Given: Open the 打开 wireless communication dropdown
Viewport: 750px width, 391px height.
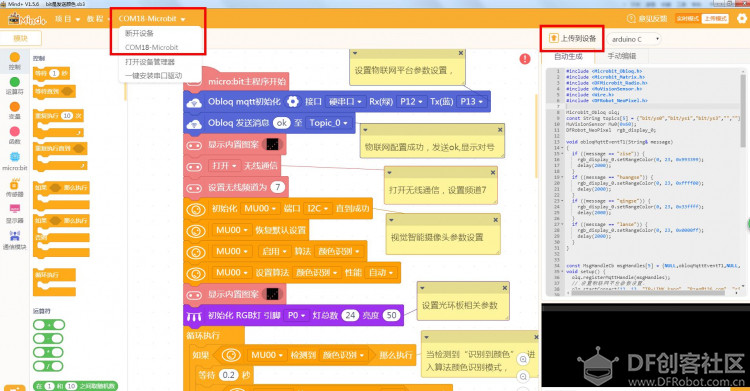Looking at the screenshot, I should (x=224, y=166).
